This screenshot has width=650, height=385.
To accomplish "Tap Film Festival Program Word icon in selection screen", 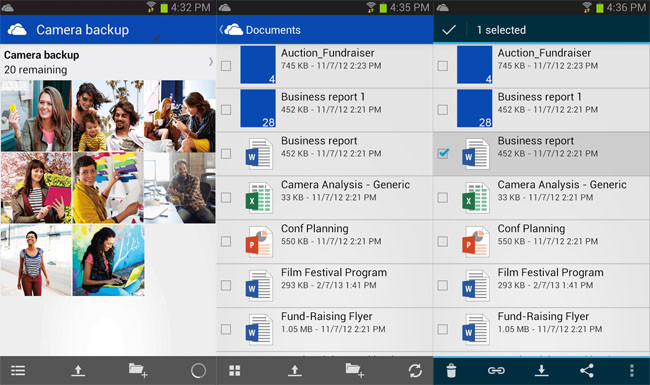I will tap(476, 286).
